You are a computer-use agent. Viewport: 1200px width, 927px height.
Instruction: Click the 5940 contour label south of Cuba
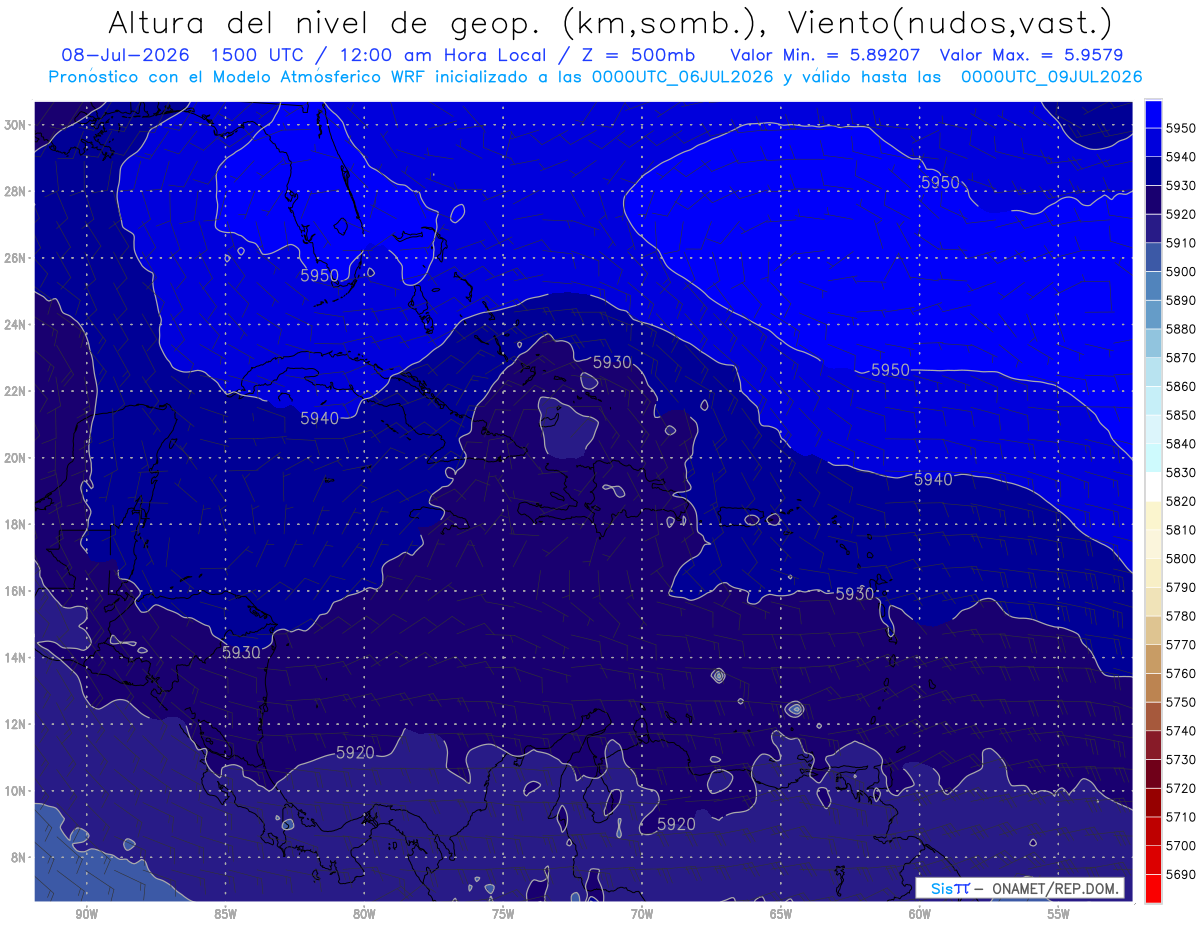pyautogui.click(x=319, y=418)
